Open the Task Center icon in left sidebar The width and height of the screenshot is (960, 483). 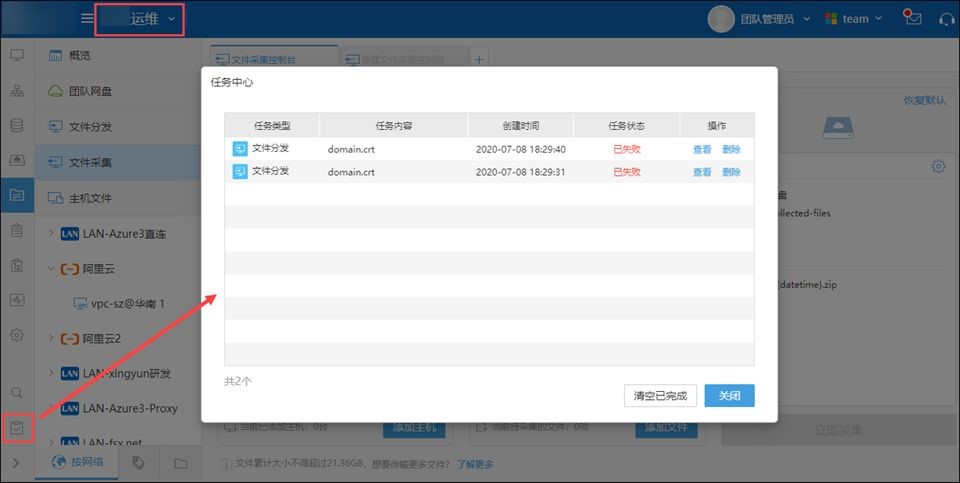point(17,428)
